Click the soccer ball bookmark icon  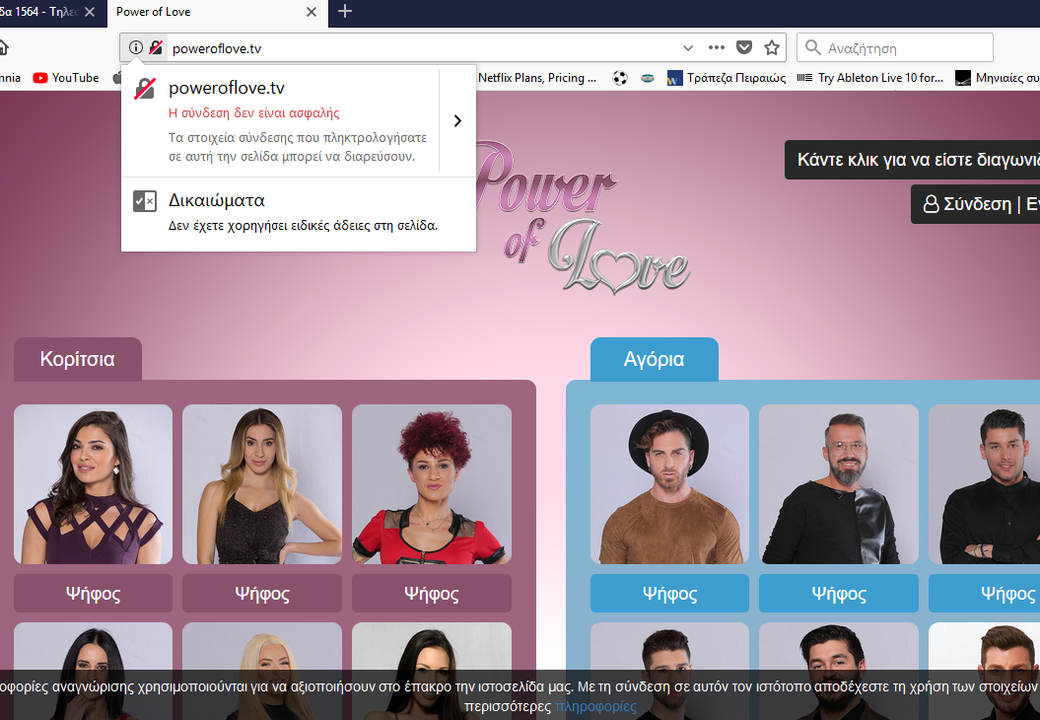[620, 78]
